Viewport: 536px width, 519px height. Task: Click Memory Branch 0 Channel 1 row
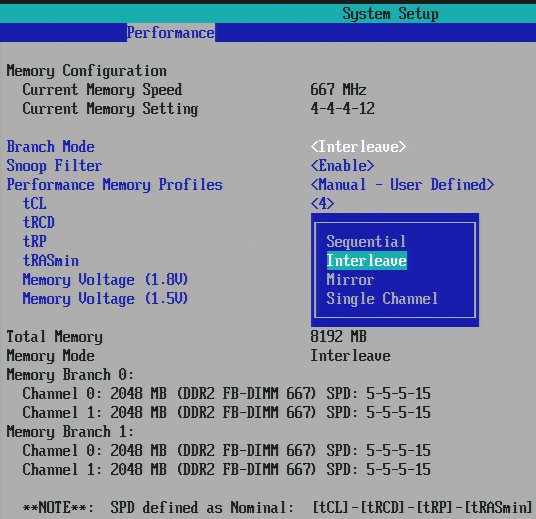[226, 412]
